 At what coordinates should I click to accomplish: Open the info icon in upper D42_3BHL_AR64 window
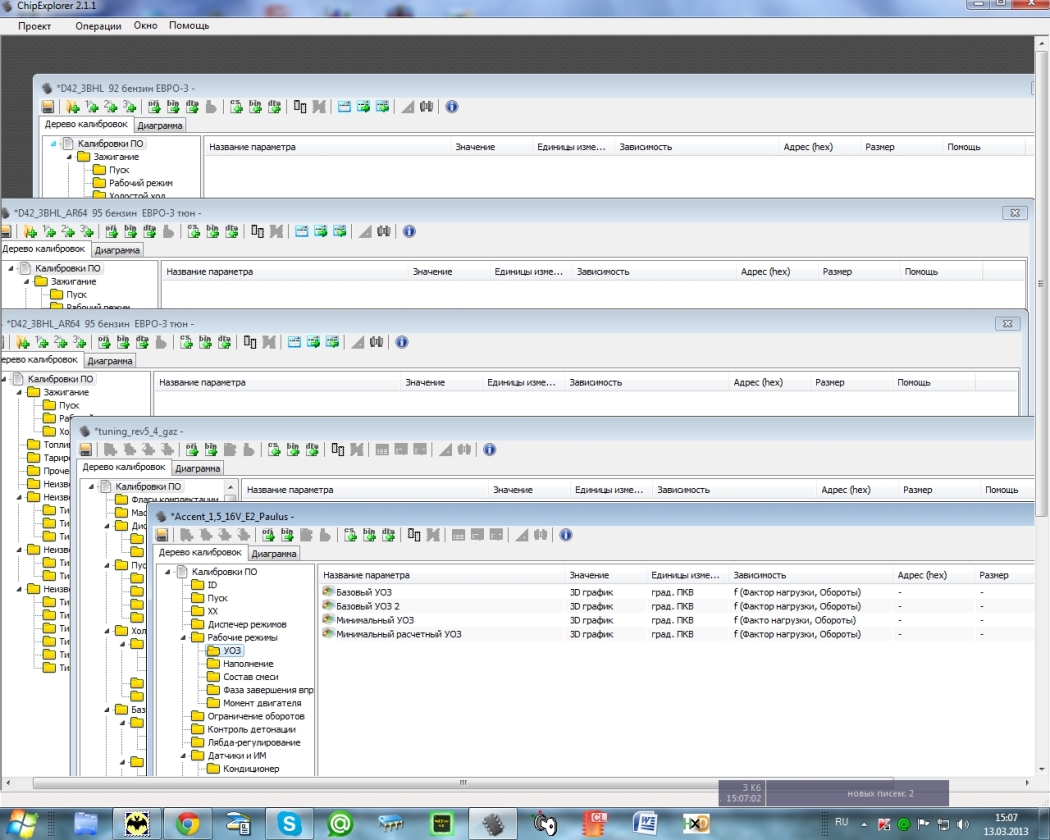(409, 231)
